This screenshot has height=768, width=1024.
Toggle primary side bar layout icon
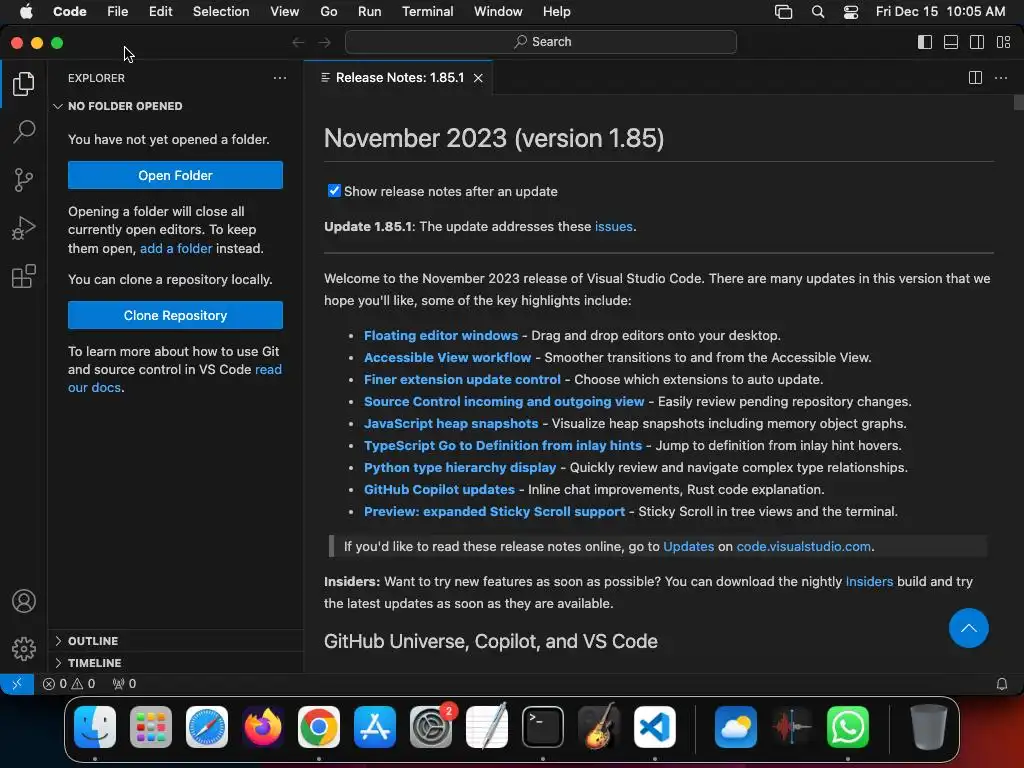coord(925,42)
